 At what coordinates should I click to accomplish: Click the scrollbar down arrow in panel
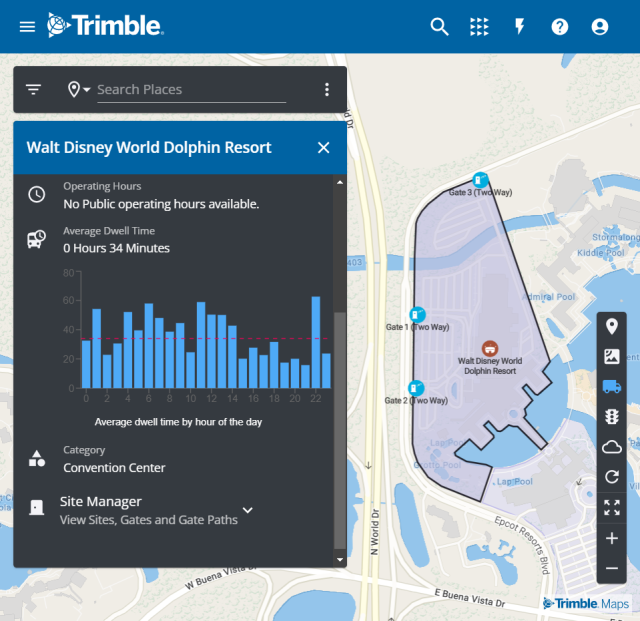(x=340, y=560)
